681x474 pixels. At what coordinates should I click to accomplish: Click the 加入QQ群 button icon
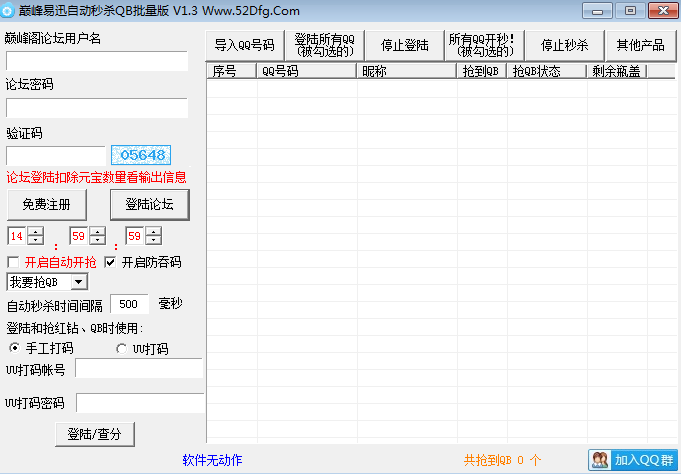(600, 460)
